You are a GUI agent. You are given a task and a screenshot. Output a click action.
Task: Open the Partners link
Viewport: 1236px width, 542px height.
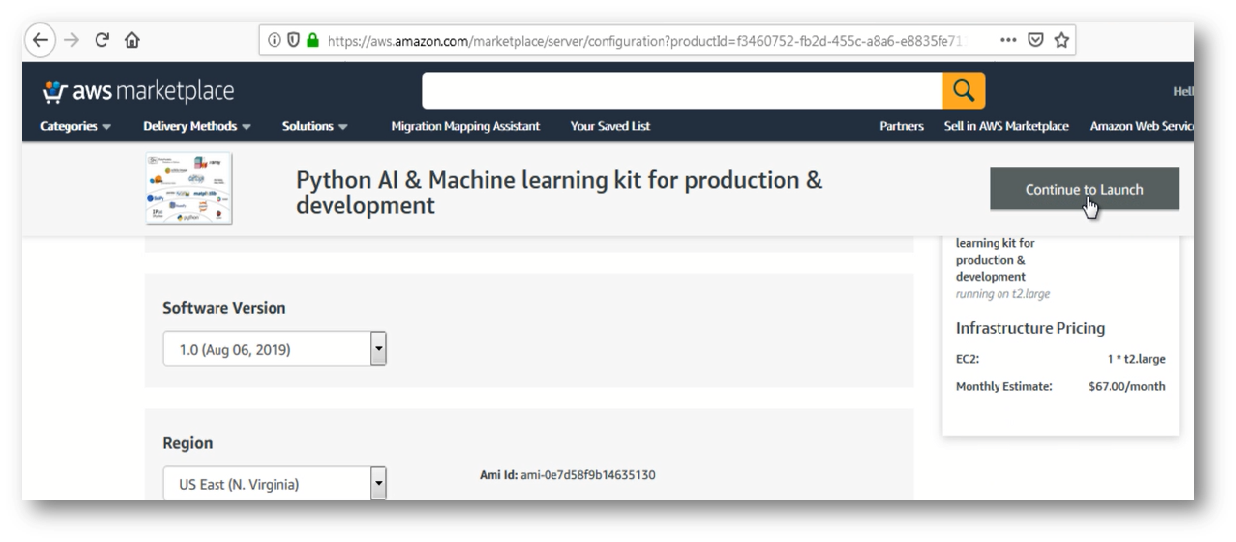pos(901,126)
